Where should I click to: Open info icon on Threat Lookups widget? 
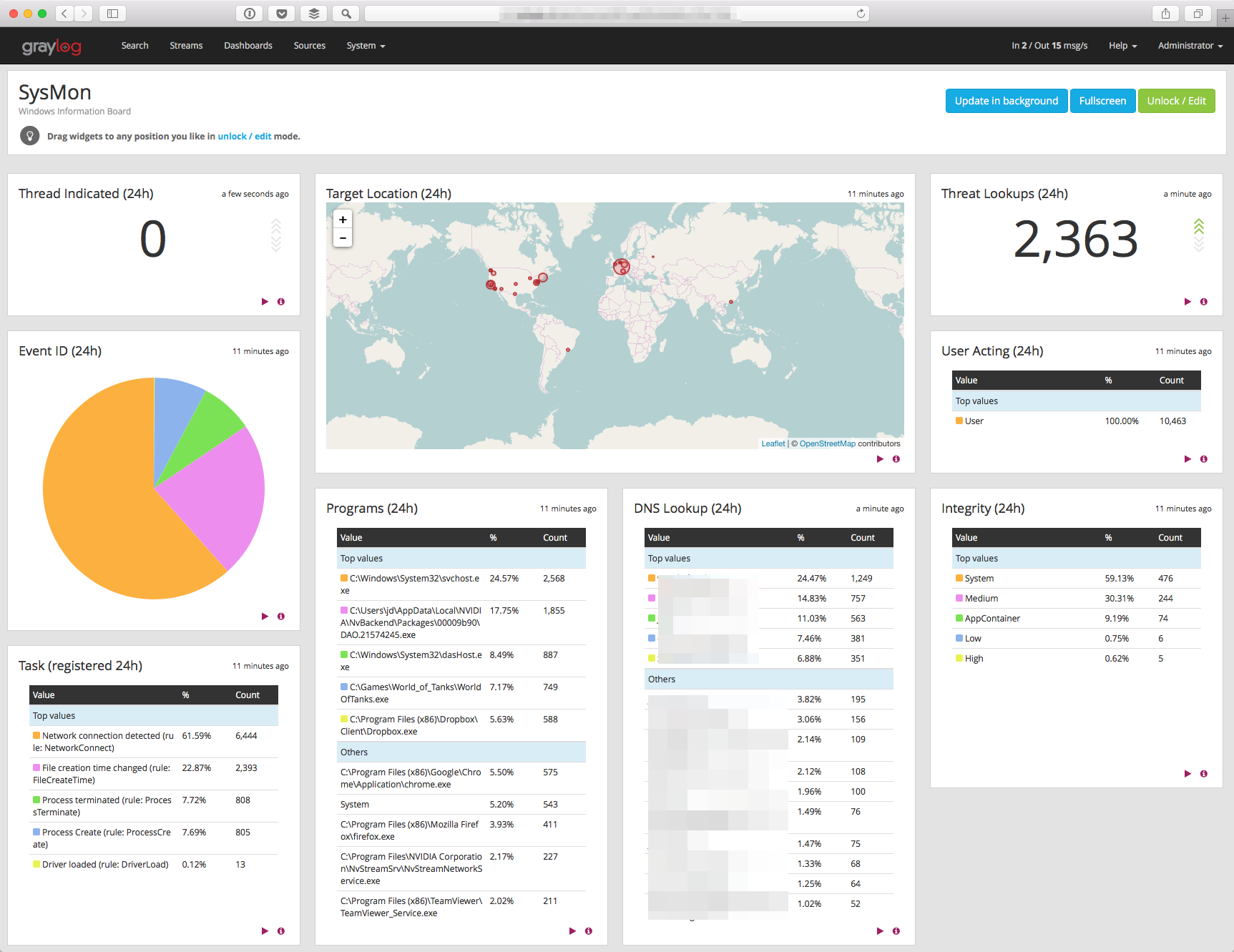click(1204, 302)
